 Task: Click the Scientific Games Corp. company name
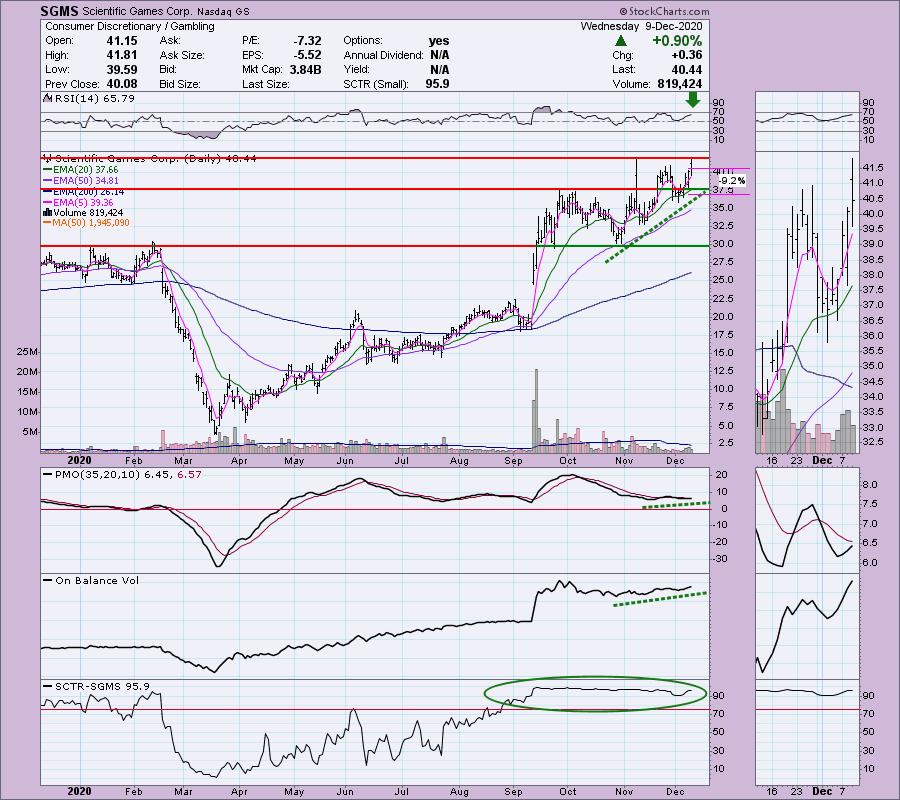137,11
